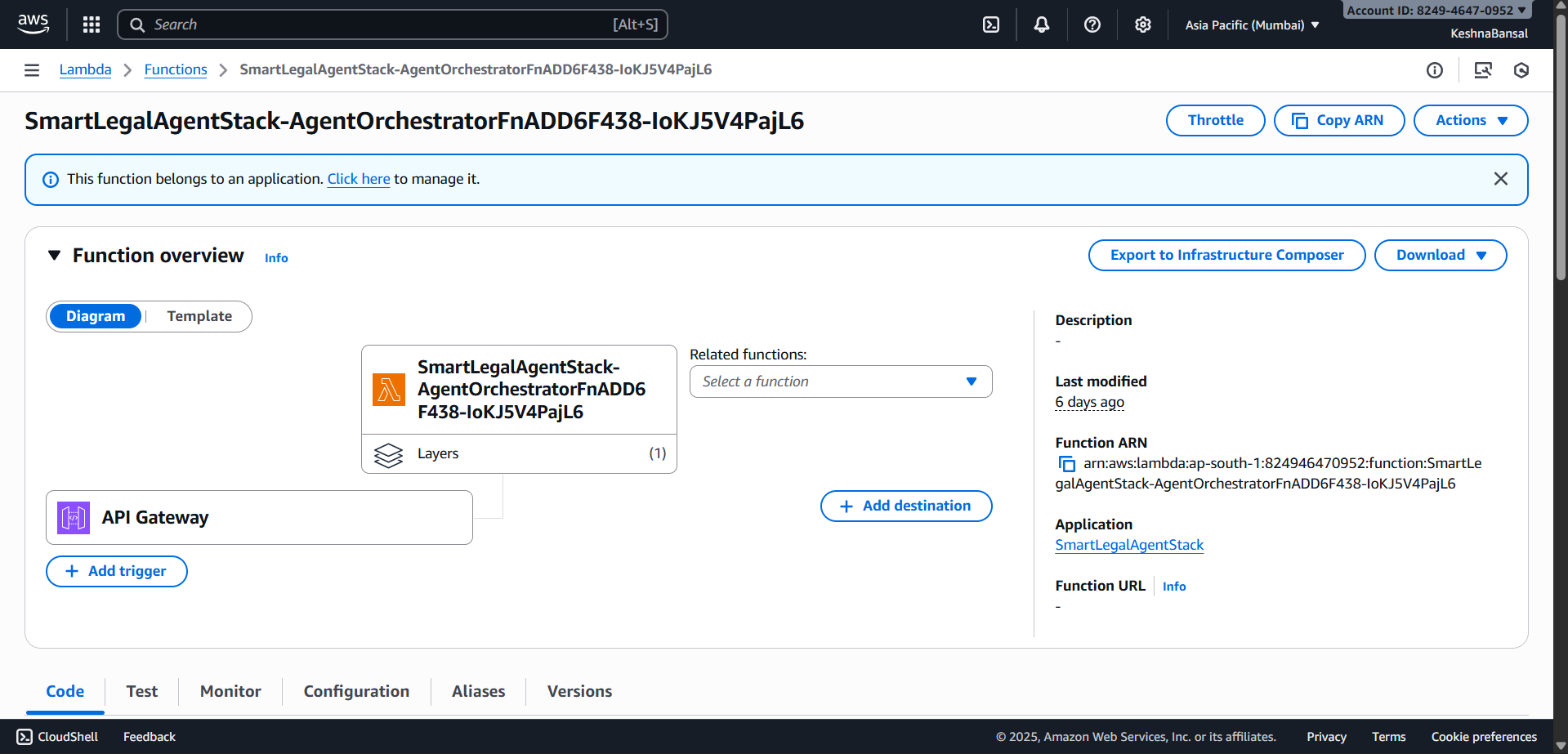Open the Privacy footer link
This screenshot has height=754, width=1568.
point(1326,737)
